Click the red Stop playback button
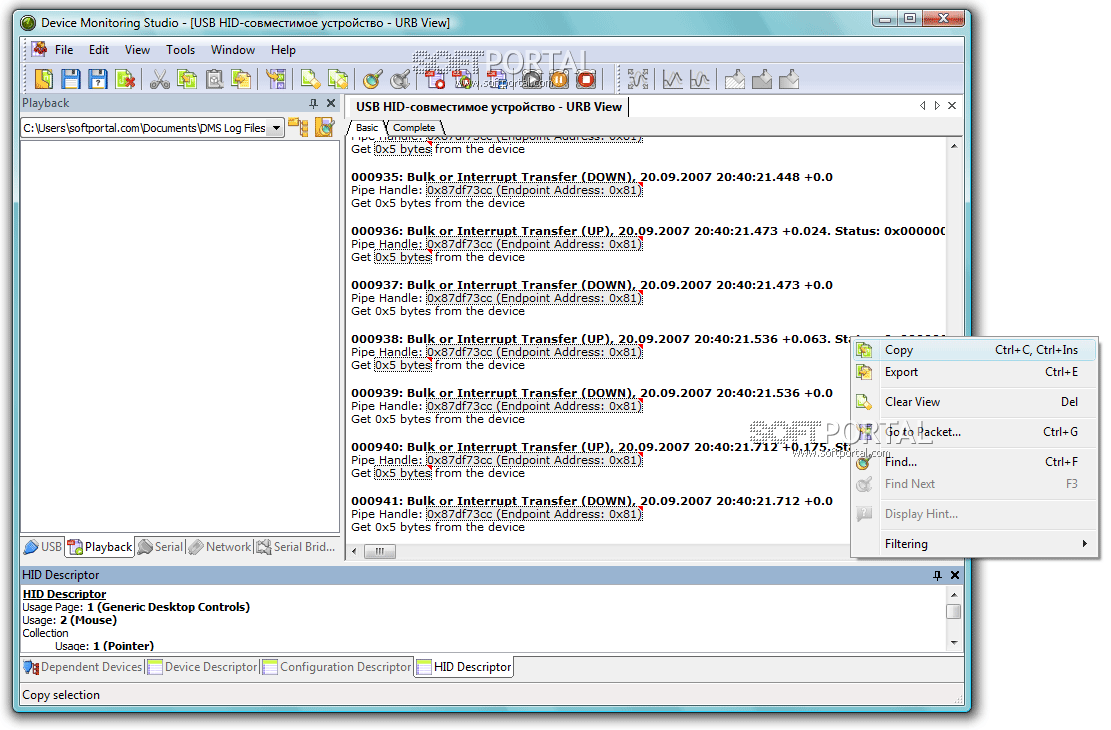 pyautogui.click(x=586, y=79)
